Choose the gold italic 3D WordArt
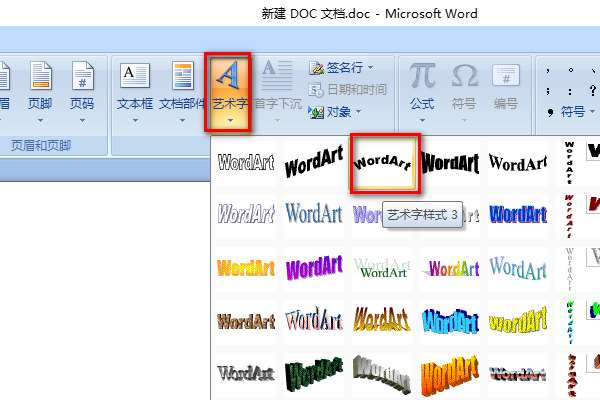Screen dimensions: 600x400 [x=382, y=321]
